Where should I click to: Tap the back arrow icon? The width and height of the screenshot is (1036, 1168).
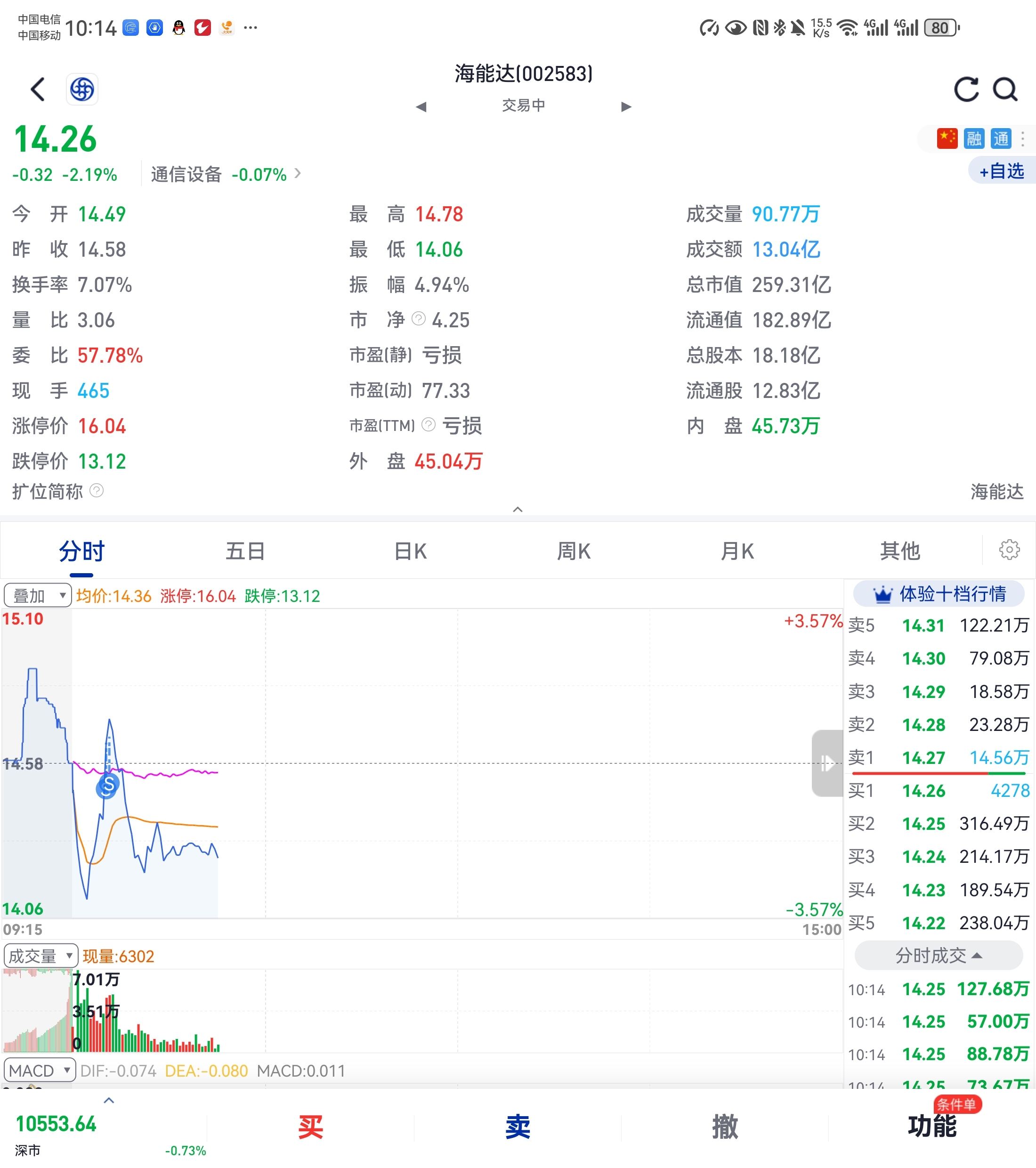[38, 89]
